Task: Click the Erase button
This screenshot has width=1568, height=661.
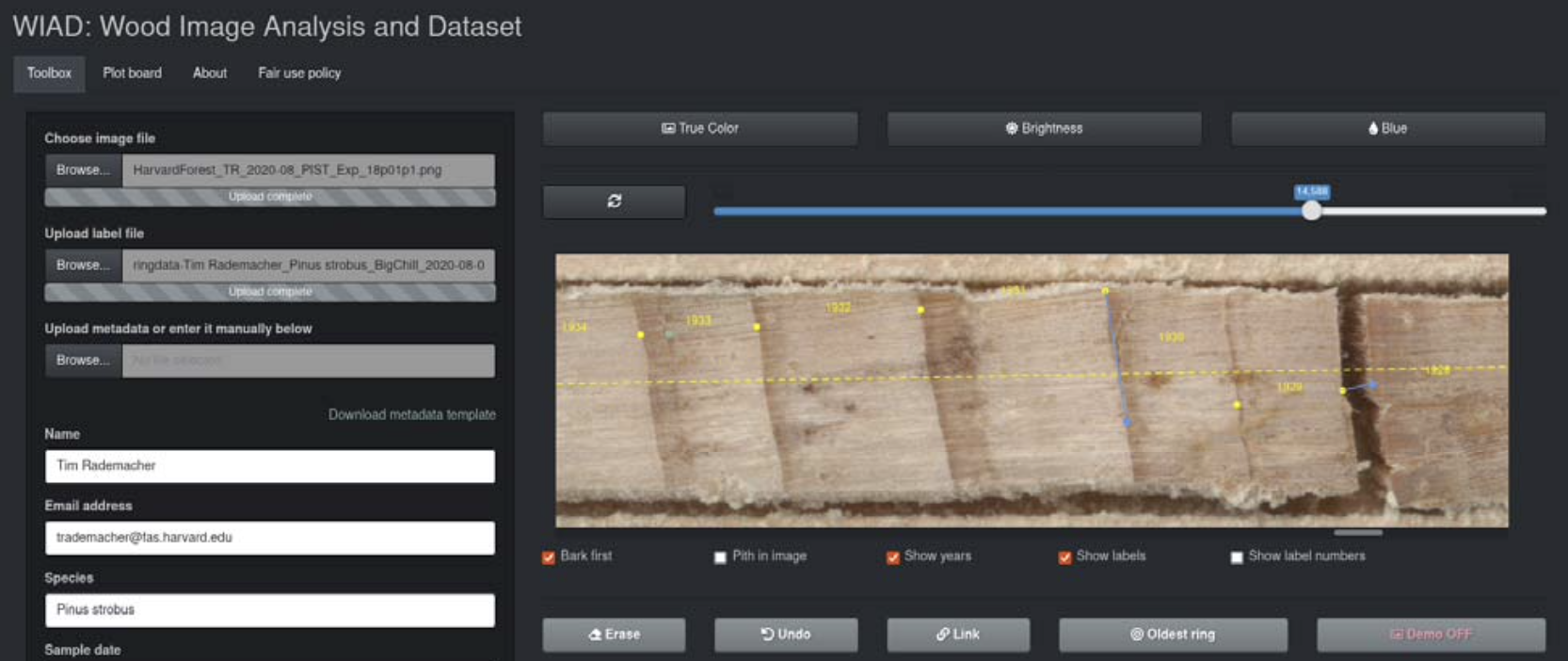Action: pyautogui.click(x=614, y=635)
